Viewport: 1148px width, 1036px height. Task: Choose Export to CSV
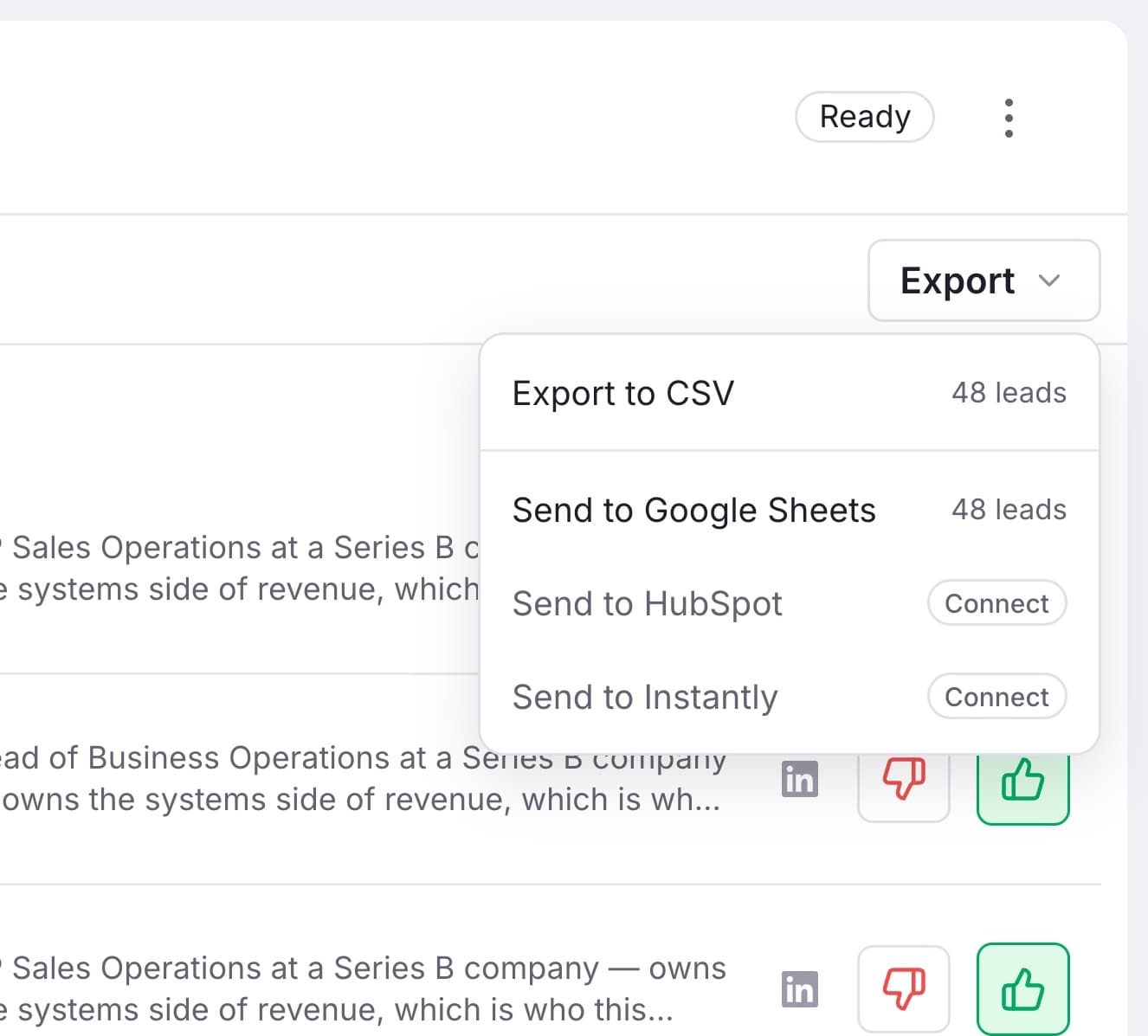coord(790,393)
